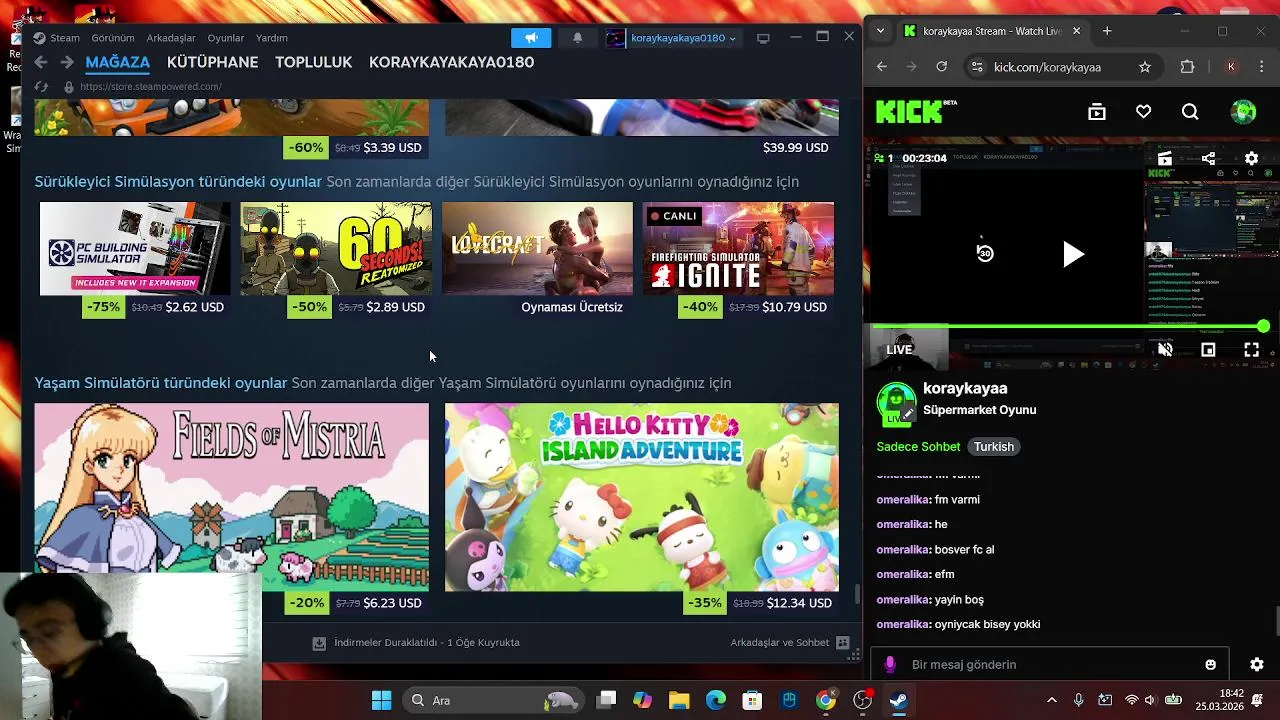Jump to LIVE in Kick player
Screen dimensions: 1280x720
(899, 350)
